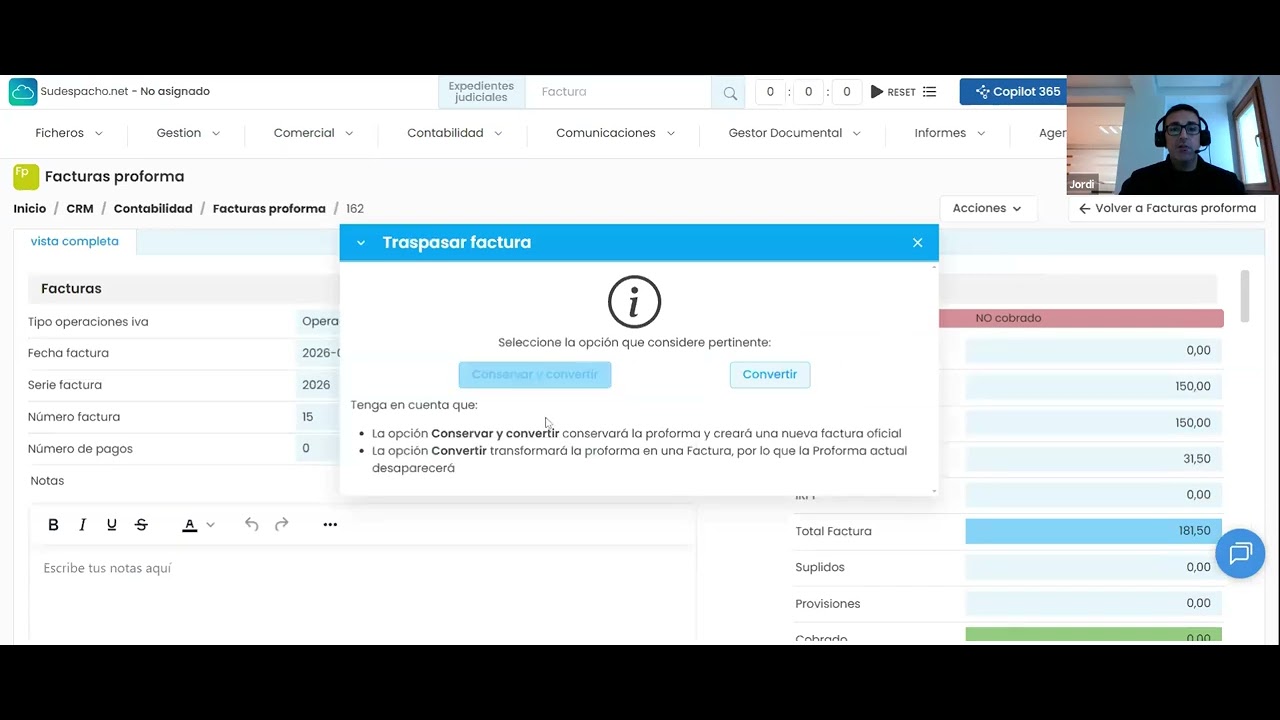Select the vista completa tab
Screen dimensions: 1280x720
coord(75,242)
